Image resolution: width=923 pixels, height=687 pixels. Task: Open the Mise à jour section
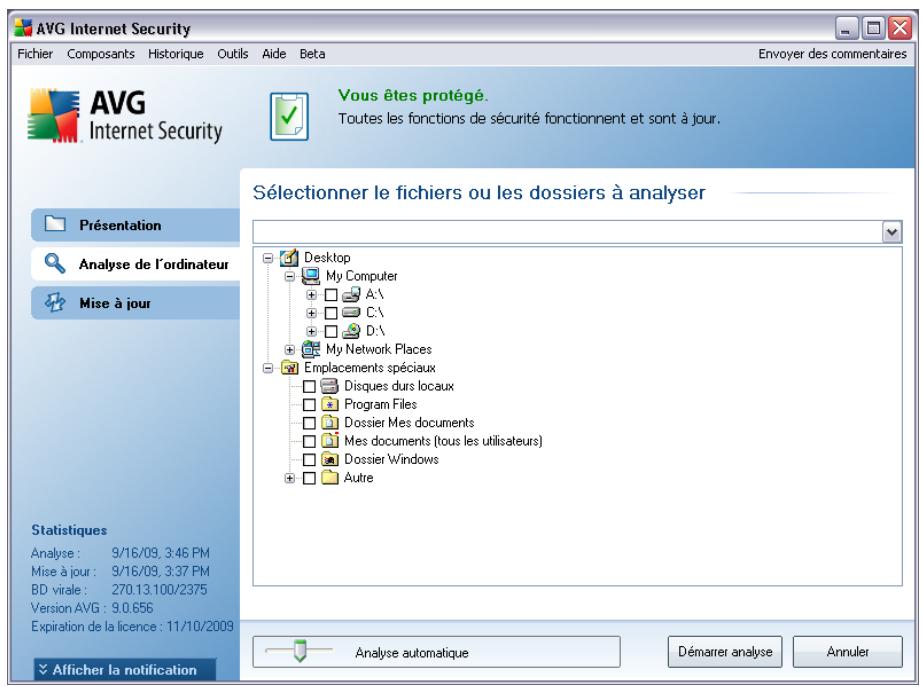pos(135,303)
